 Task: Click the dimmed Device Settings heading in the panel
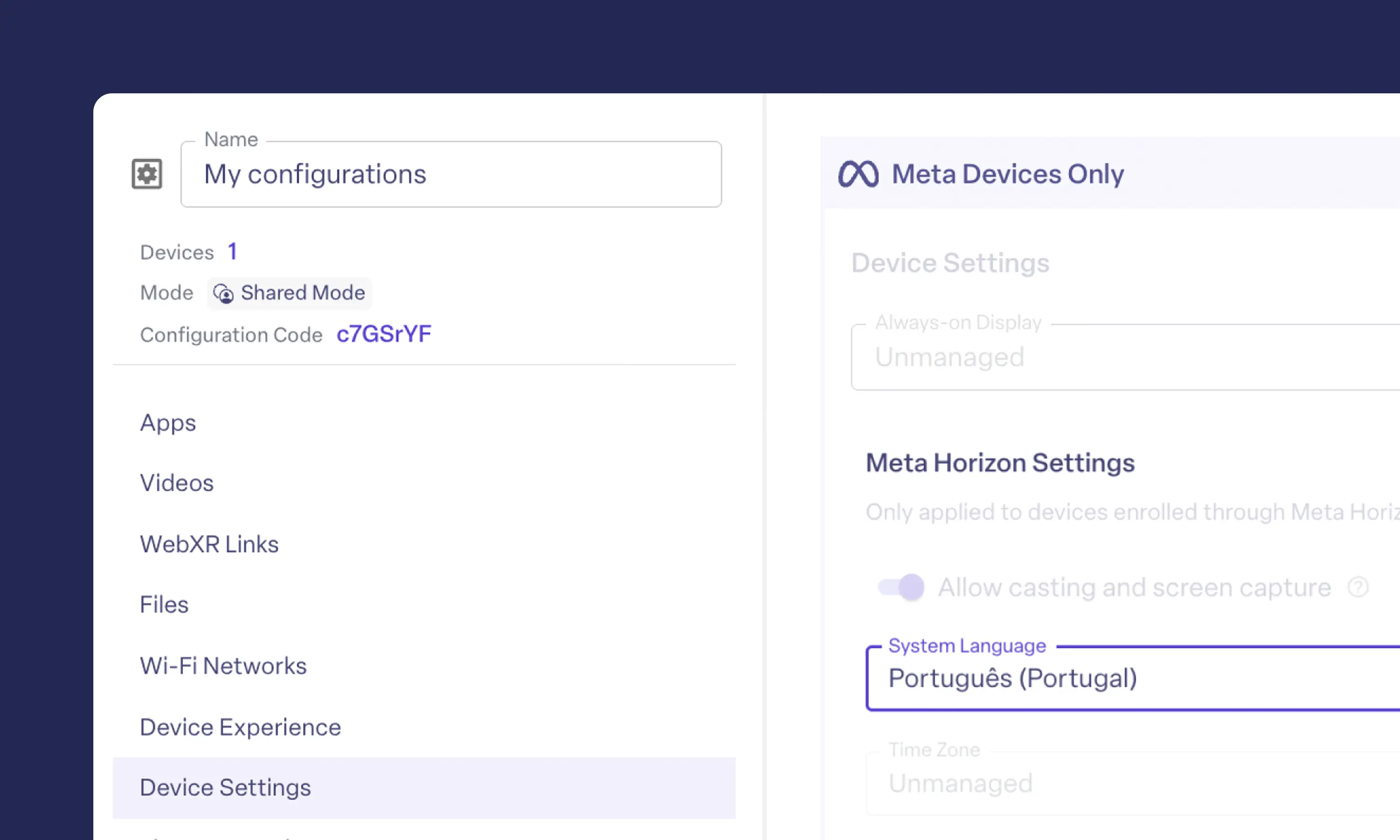[950, 263]
